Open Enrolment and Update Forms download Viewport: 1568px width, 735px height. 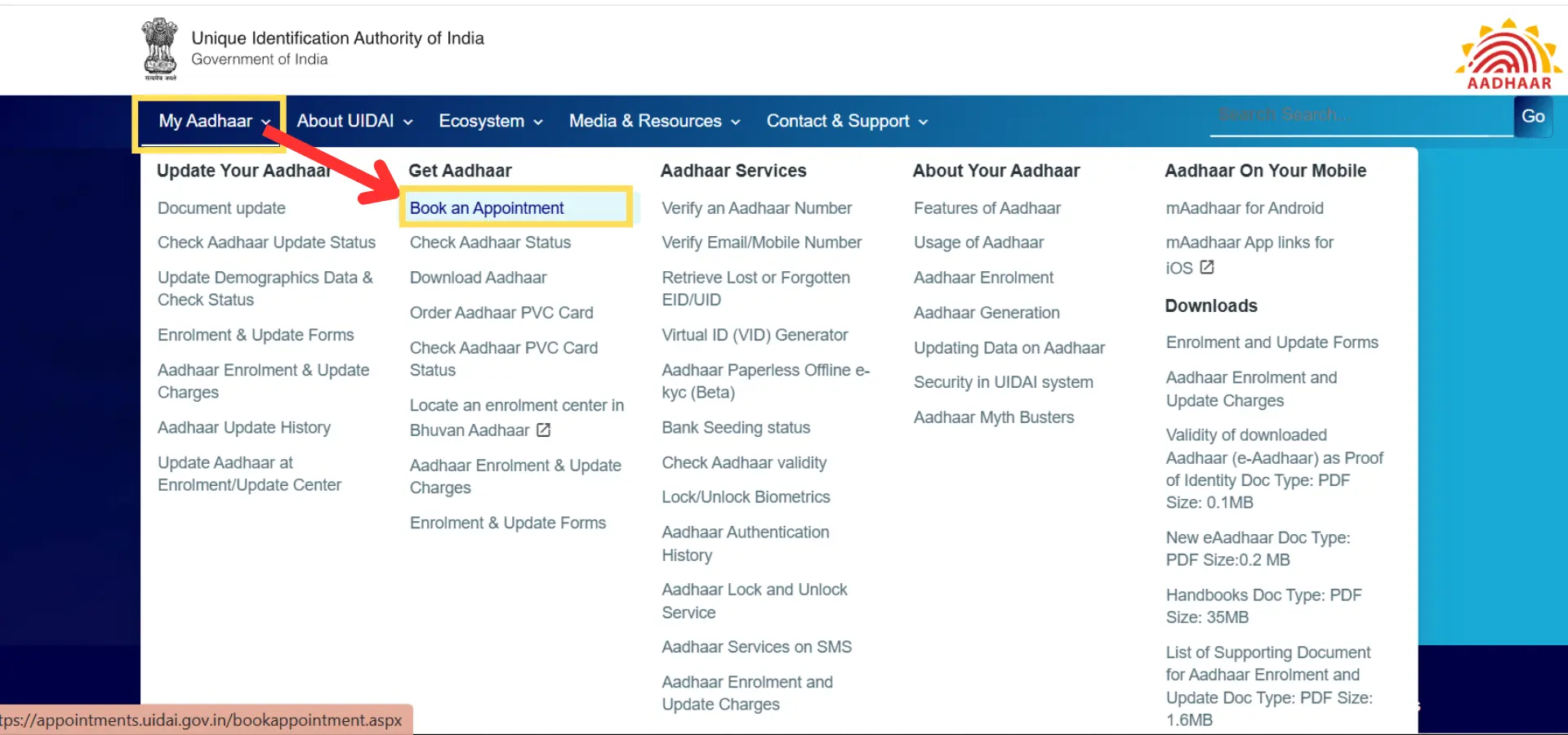point(1272,342)
